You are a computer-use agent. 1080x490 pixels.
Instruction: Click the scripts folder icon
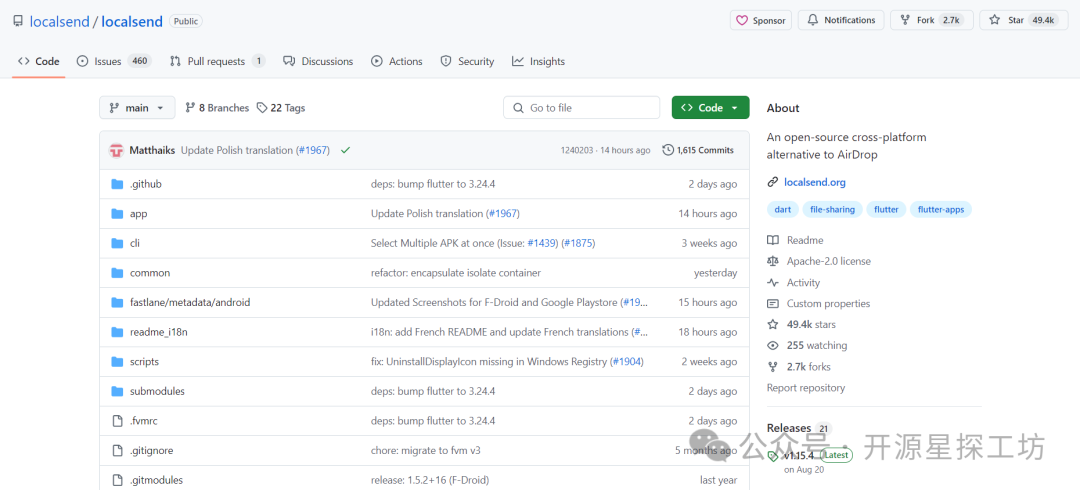[x=117, y=362]
